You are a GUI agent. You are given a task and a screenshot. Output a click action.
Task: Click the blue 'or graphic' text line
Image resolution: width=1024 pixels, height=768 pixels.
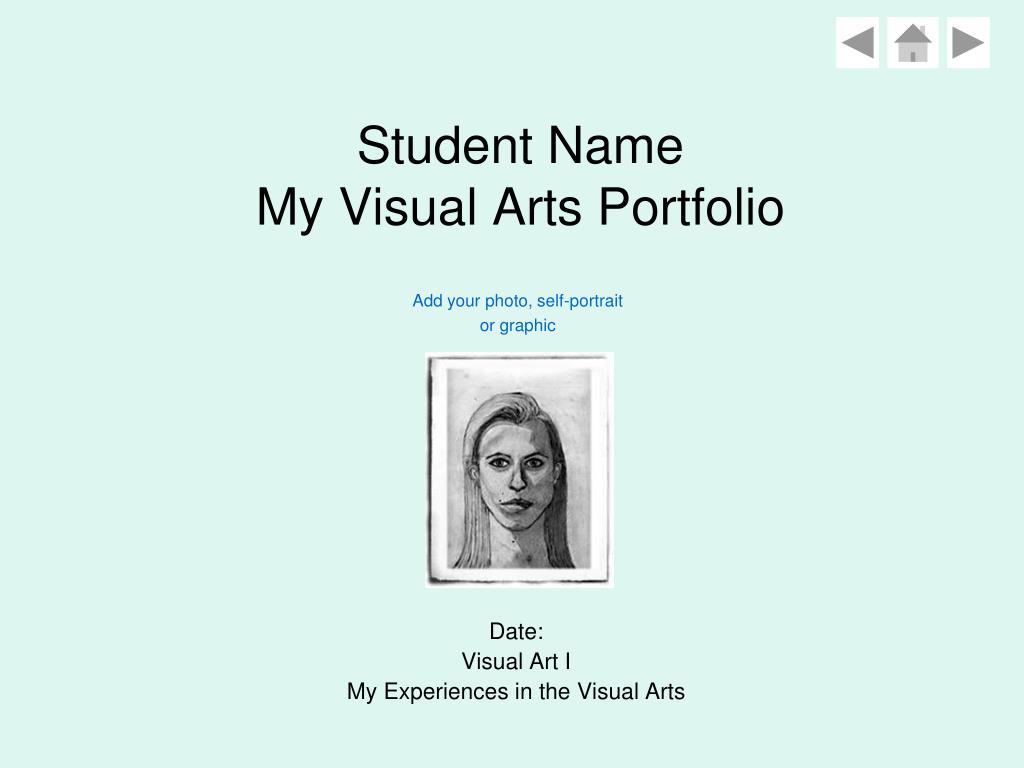517,325
